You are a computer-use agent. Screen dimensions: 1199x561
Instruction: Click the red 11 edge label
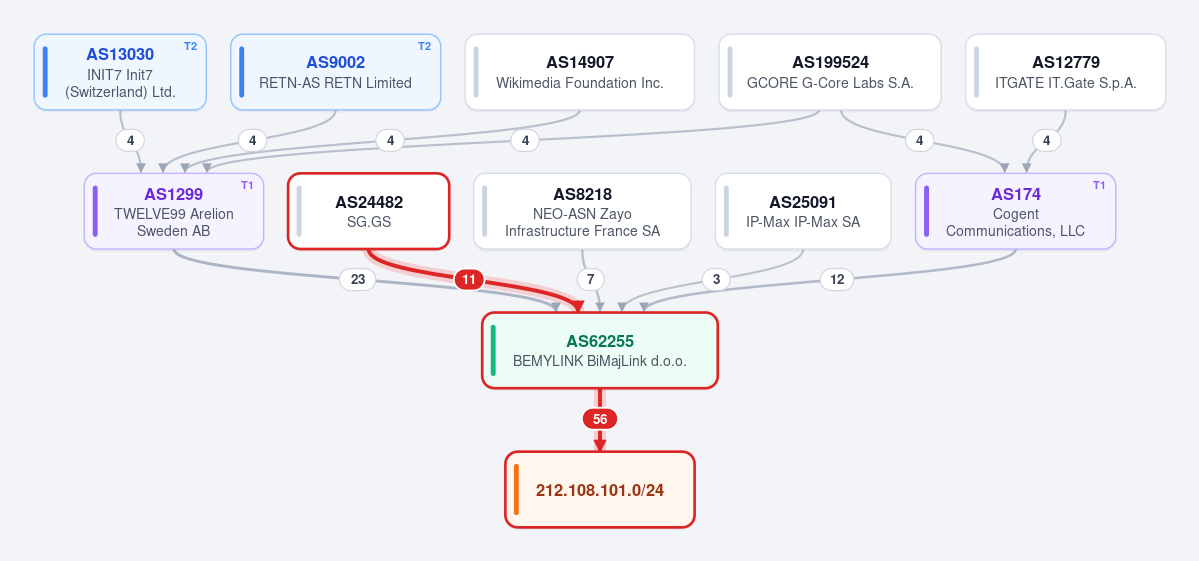(469, 280)
